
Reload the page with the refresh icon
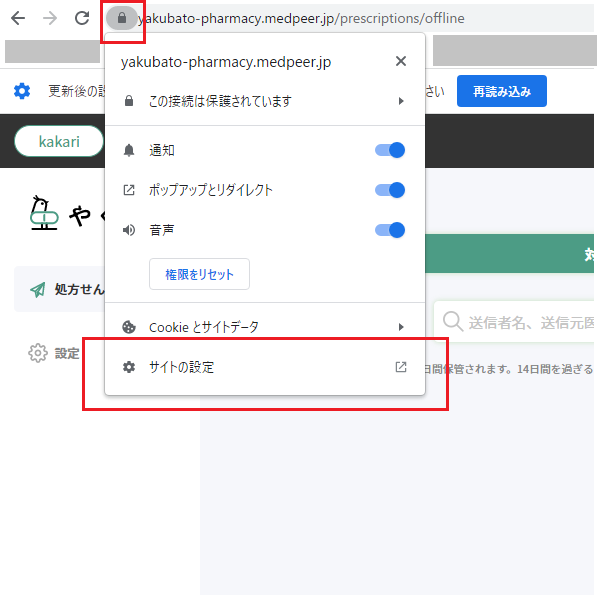(82, 18)
